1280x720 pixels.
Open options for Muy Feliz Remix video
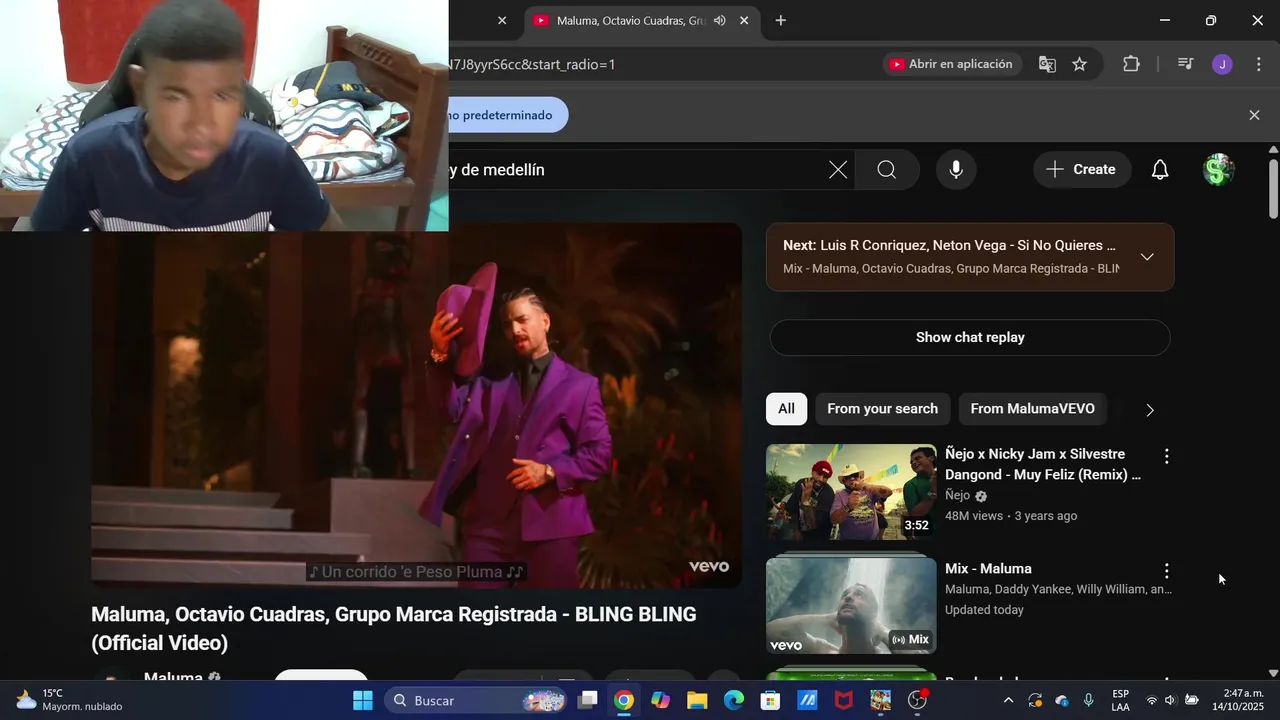click(1166, 456)
